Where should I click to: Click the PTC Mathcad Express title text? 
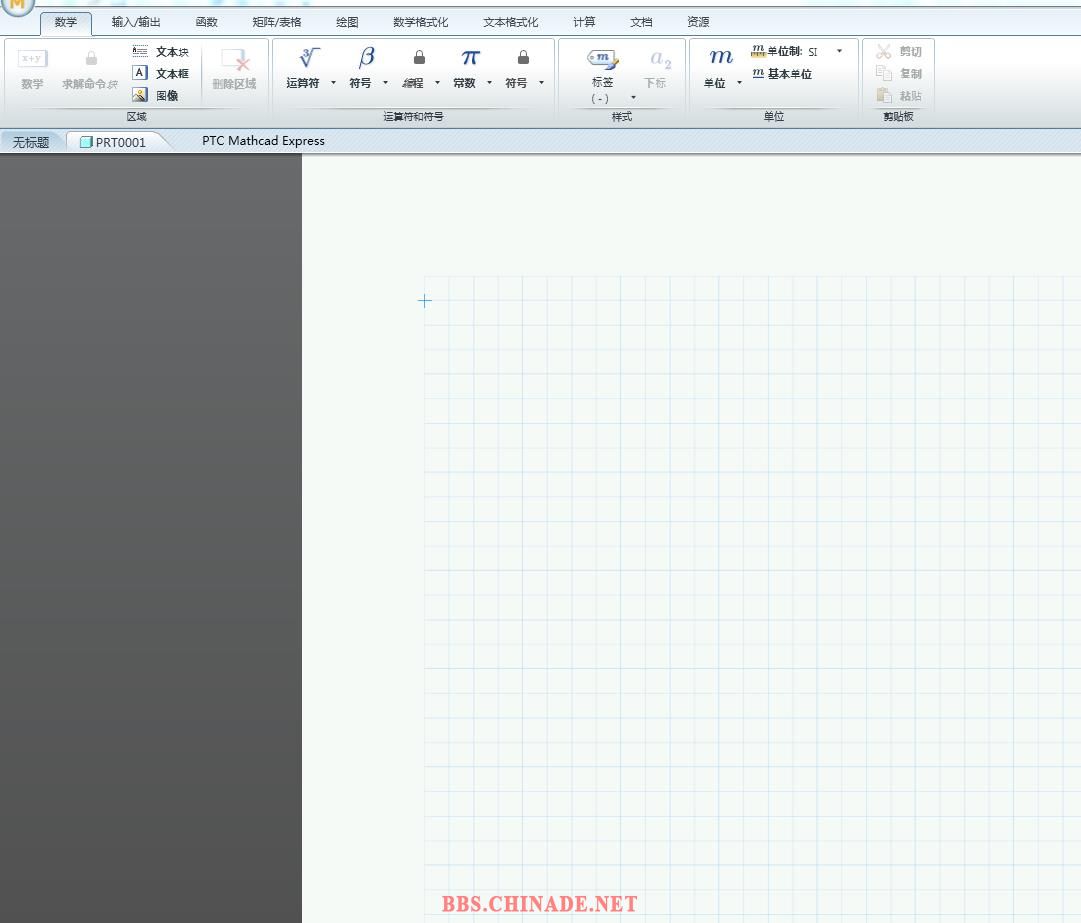click(x=263, y=141)
